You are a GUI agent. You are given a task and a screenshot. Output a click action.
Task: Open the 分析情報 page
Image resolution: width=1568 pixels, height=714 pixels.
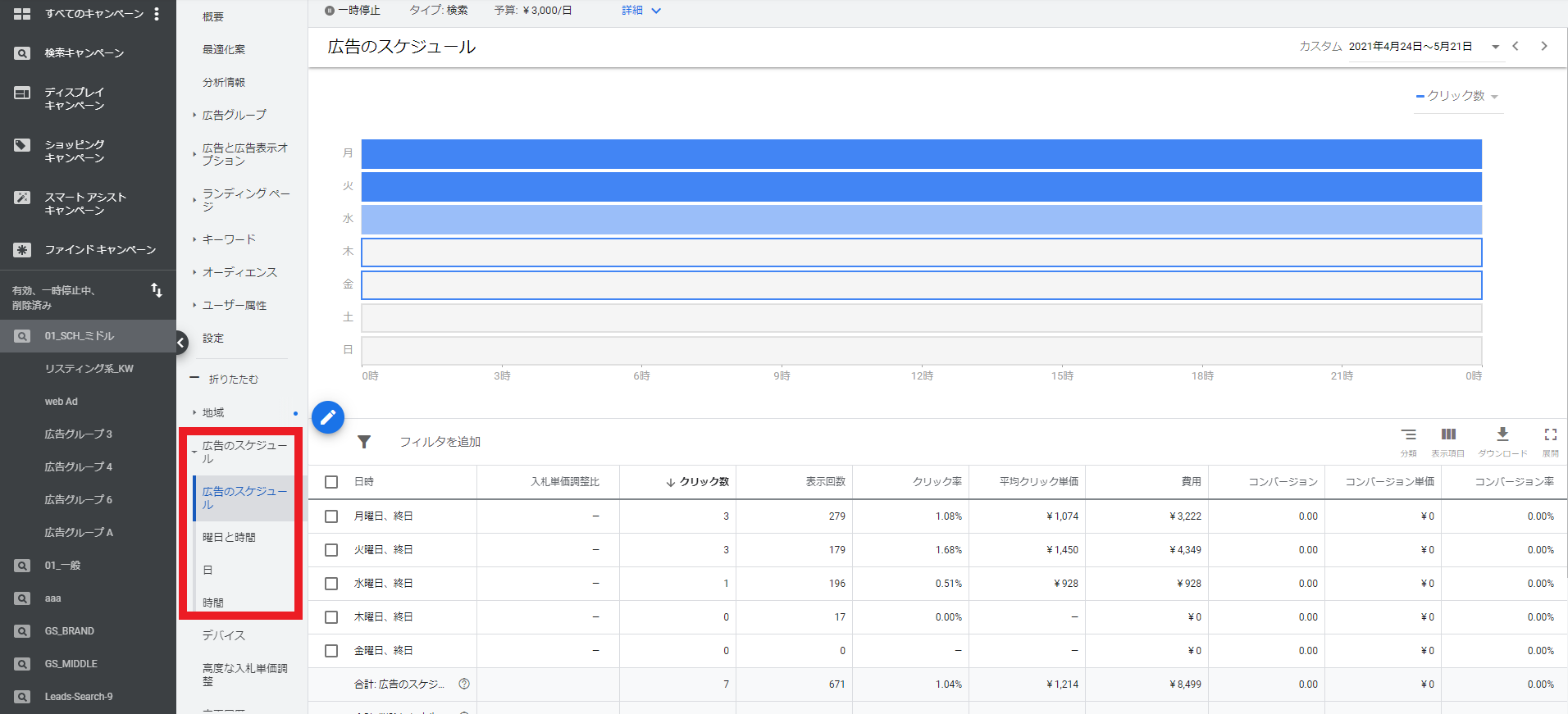224,82
